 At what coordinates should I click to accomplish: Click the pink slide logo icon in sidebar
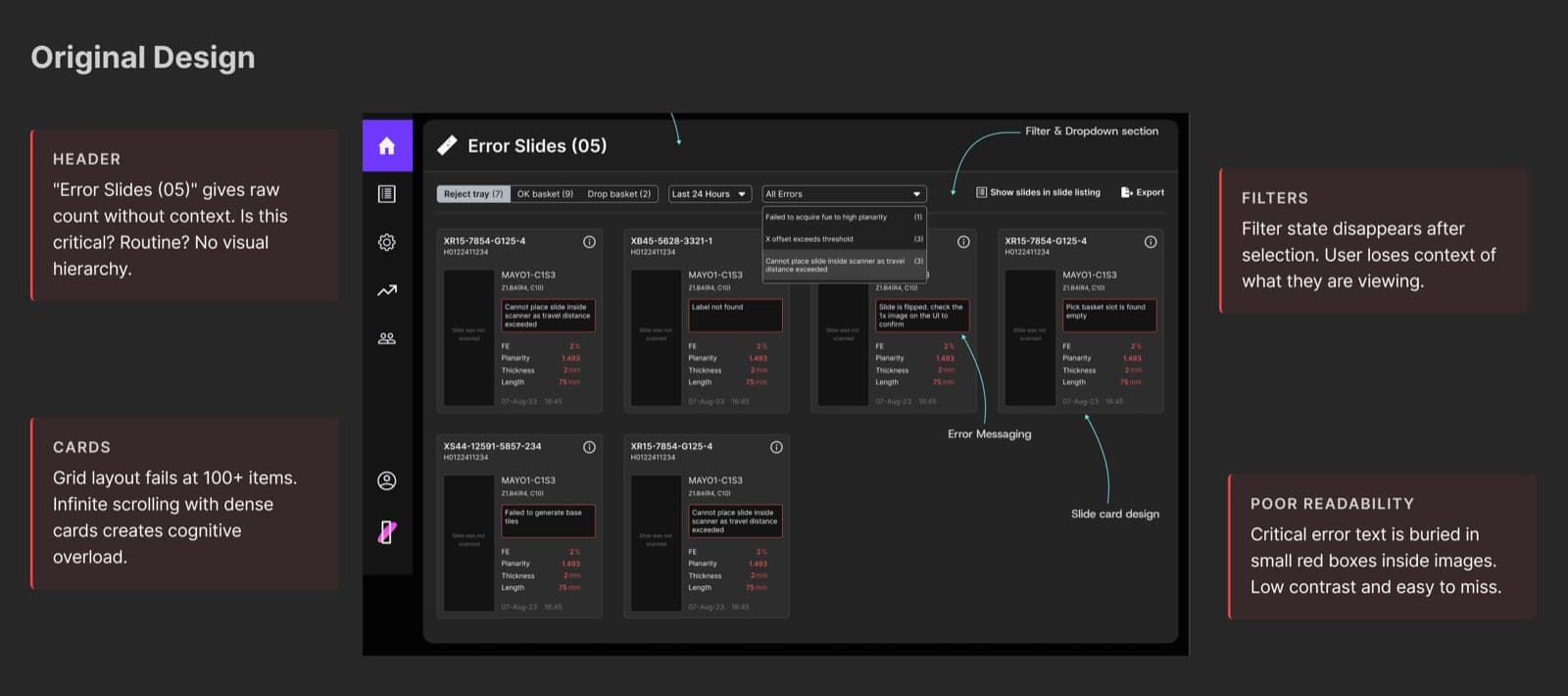387,531
